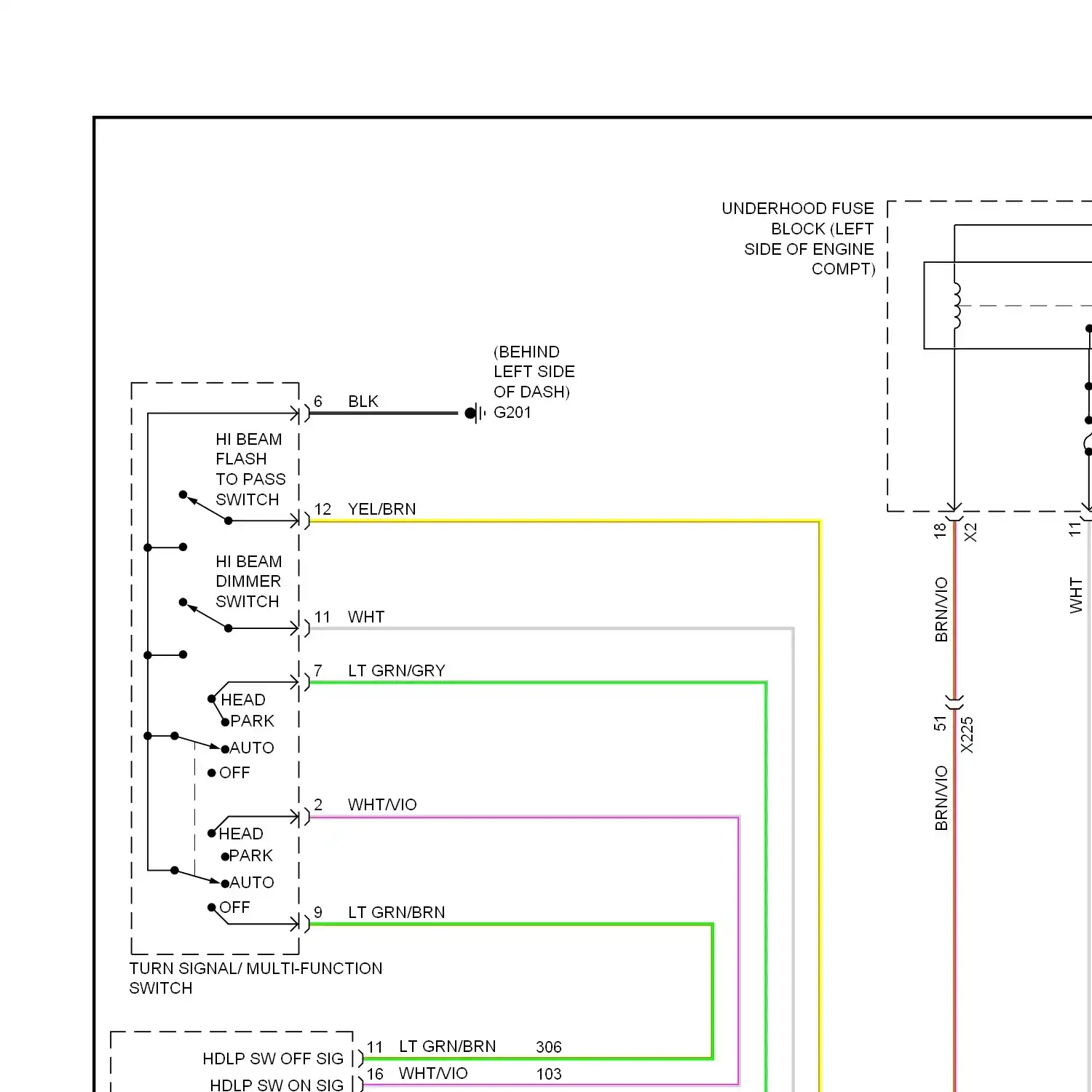The height and width of the screenshot is (1092, 1092).
Task: Click pin number 51 at connector X225
Action: point(940,724)
